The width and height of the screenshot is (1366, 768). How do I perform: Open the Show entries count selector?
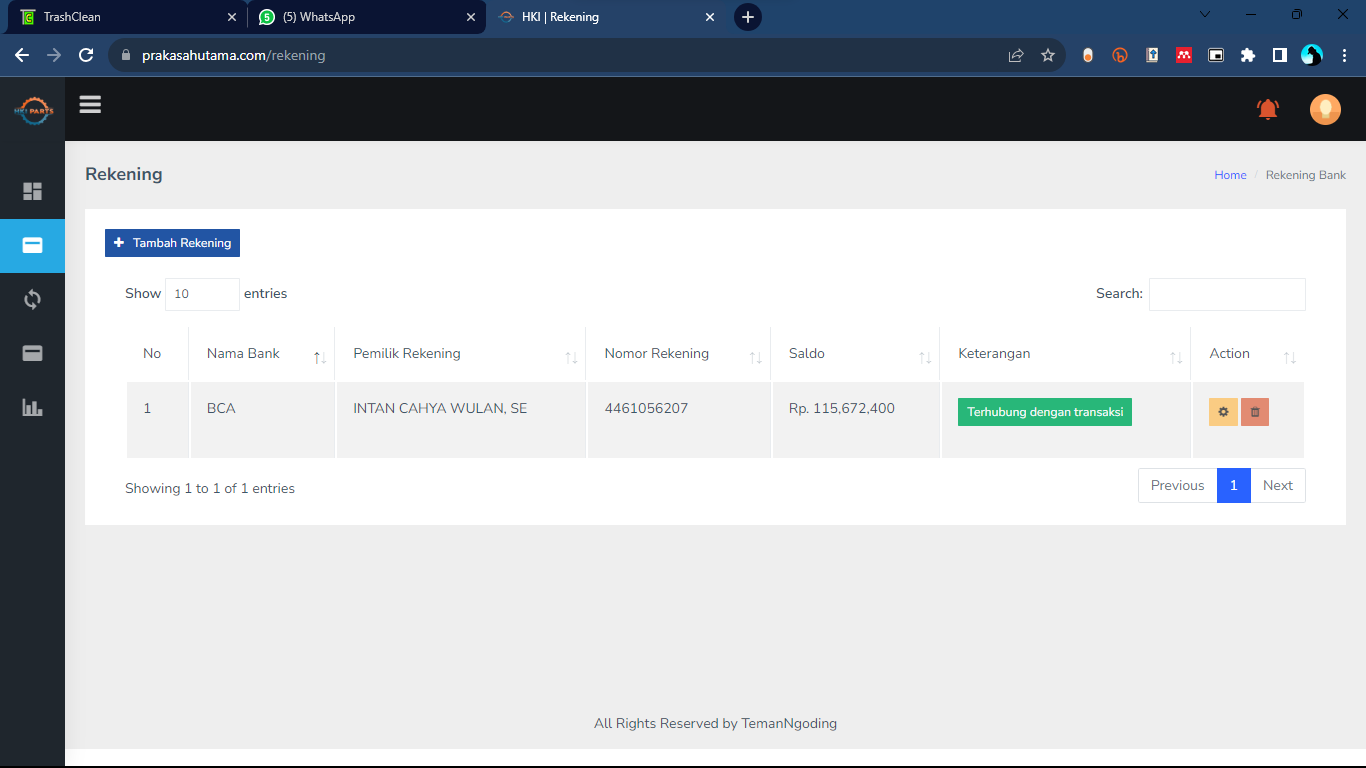(x=202, y=294)
